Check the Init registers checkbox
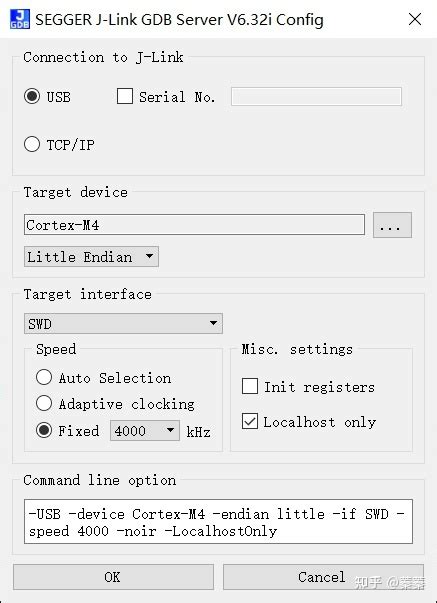The image size is (437, 603). [x=250, y=386]
